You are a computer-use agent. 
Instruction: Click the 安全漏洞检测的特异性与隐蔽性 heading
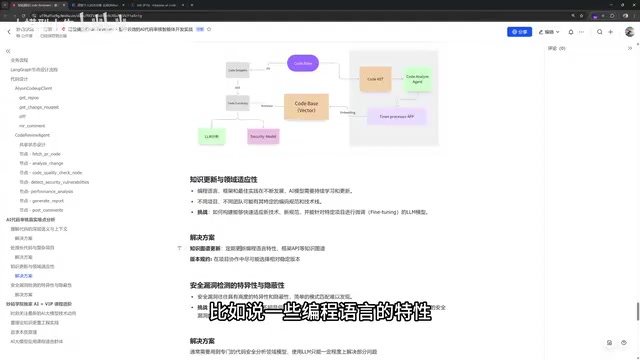[x=237, y=286]
